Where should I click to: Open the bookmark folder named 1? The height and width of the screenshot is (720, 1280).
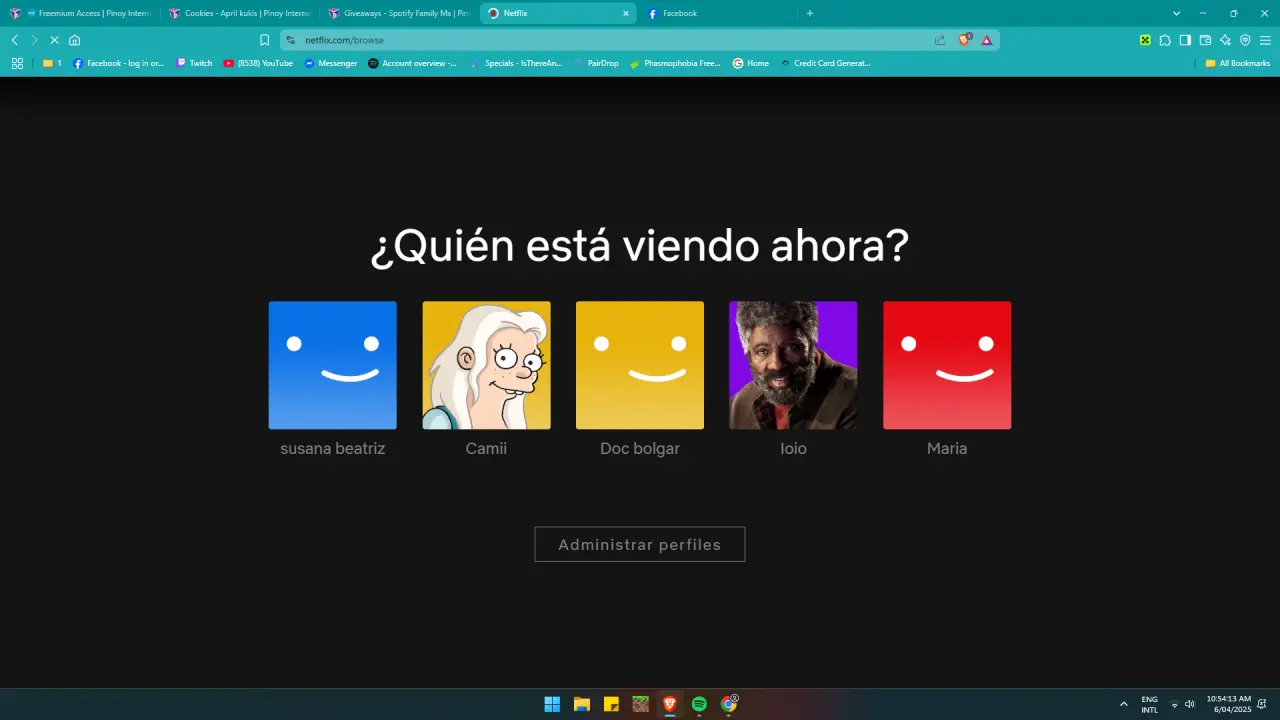[x=52, y=63]
